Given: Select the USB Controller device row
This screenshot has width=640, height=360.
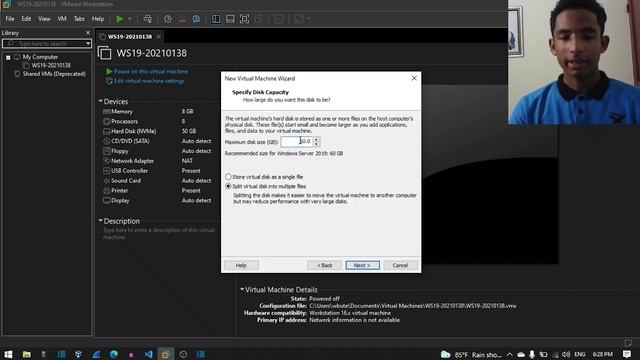Looking at the screenshot, I should (x=158, y=171).
